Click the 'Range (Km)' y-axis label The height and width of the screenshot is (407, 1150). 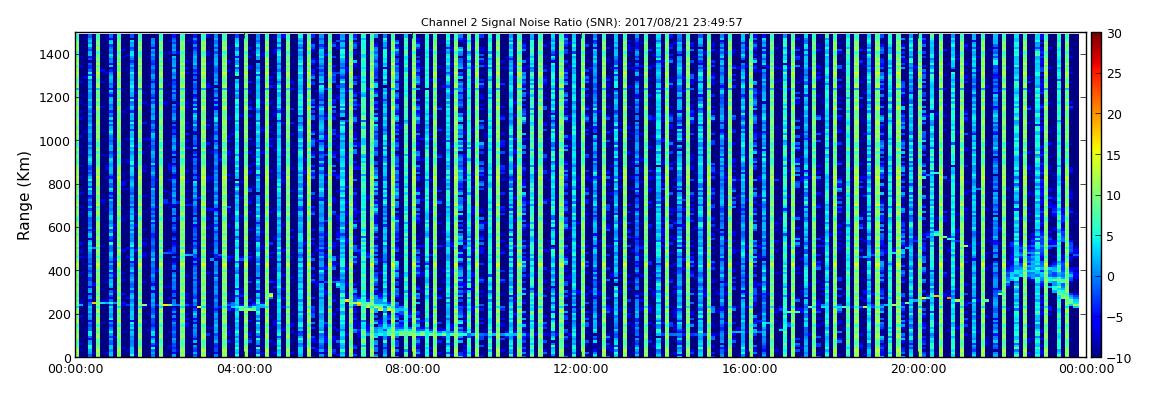click(24, 196)
